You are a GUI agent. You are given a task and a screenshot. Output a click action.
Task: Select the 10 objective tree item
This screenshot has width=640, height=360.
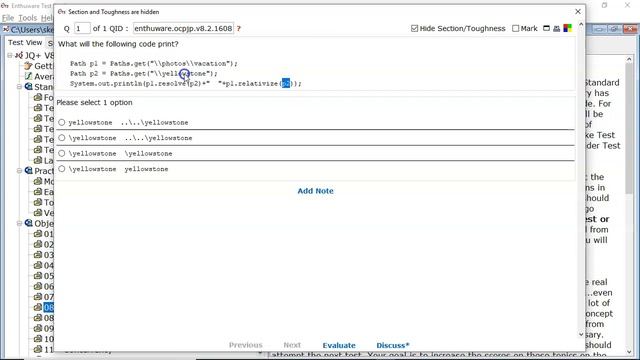pyautogui.click(x=48, y=339)
